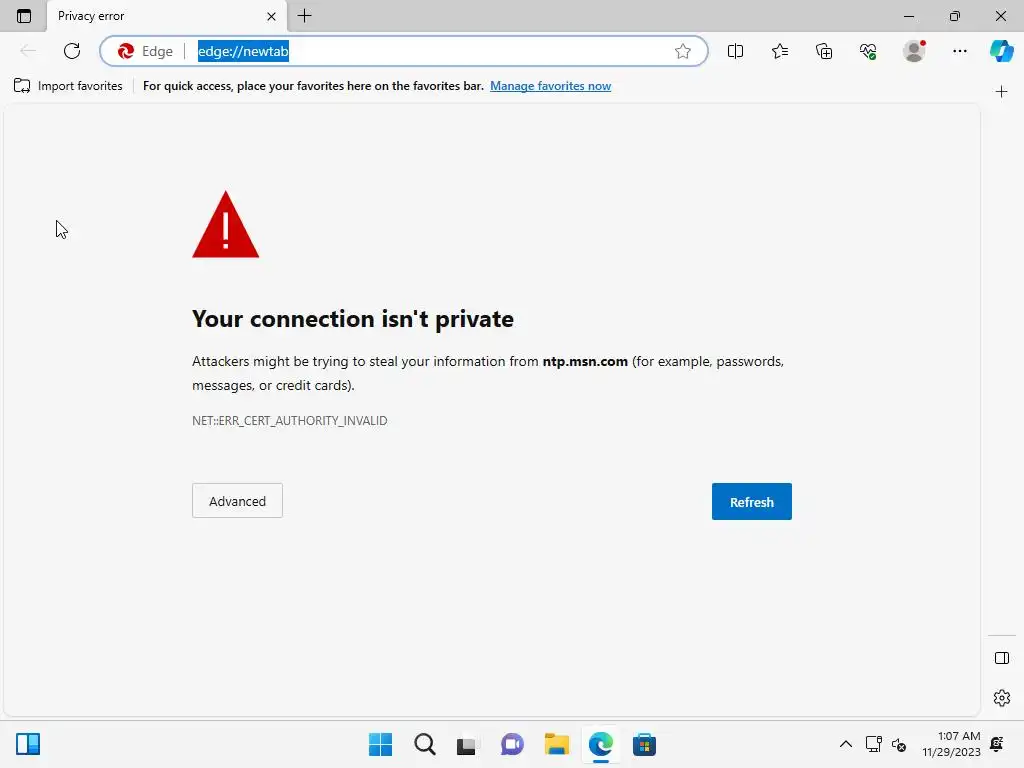Image resolution: width=1024 pixels, height=768 pixels.
Task: Click the NET::ERR_CERT_AUTHORITY_INVALID error code
Action: click(289, 421)
